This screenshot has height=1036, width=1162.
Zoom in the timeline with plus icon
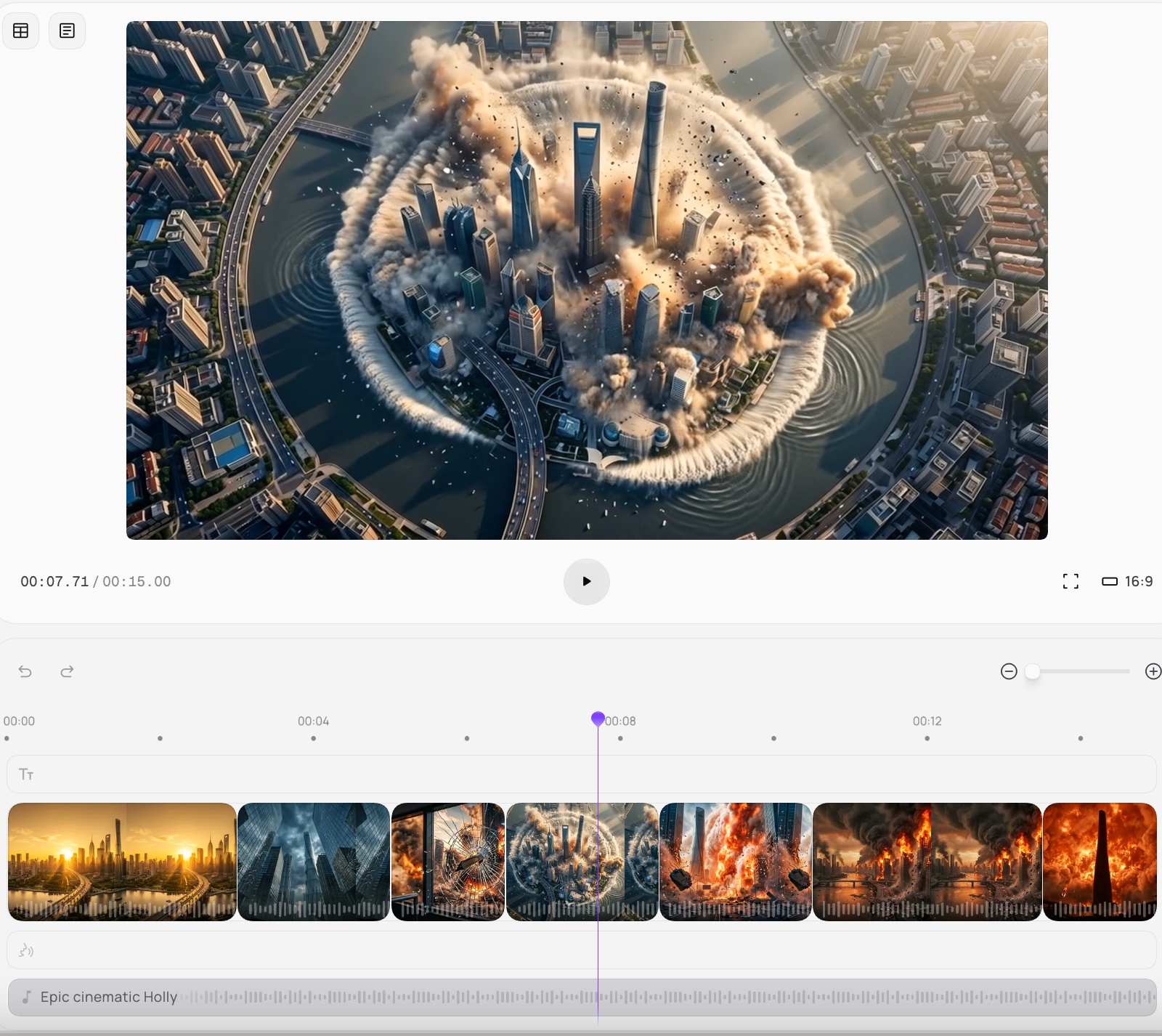click(x=1153, y=671)
